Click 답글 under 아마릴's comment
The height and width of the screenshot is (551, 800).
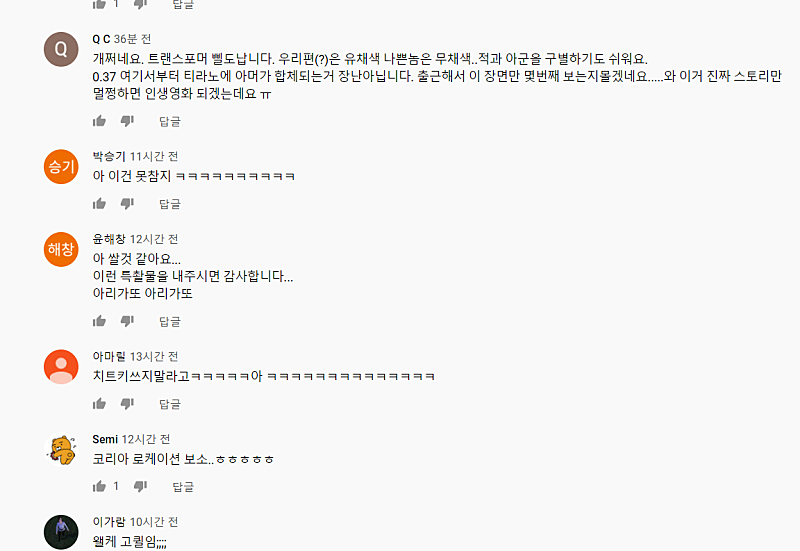point(170,404)
